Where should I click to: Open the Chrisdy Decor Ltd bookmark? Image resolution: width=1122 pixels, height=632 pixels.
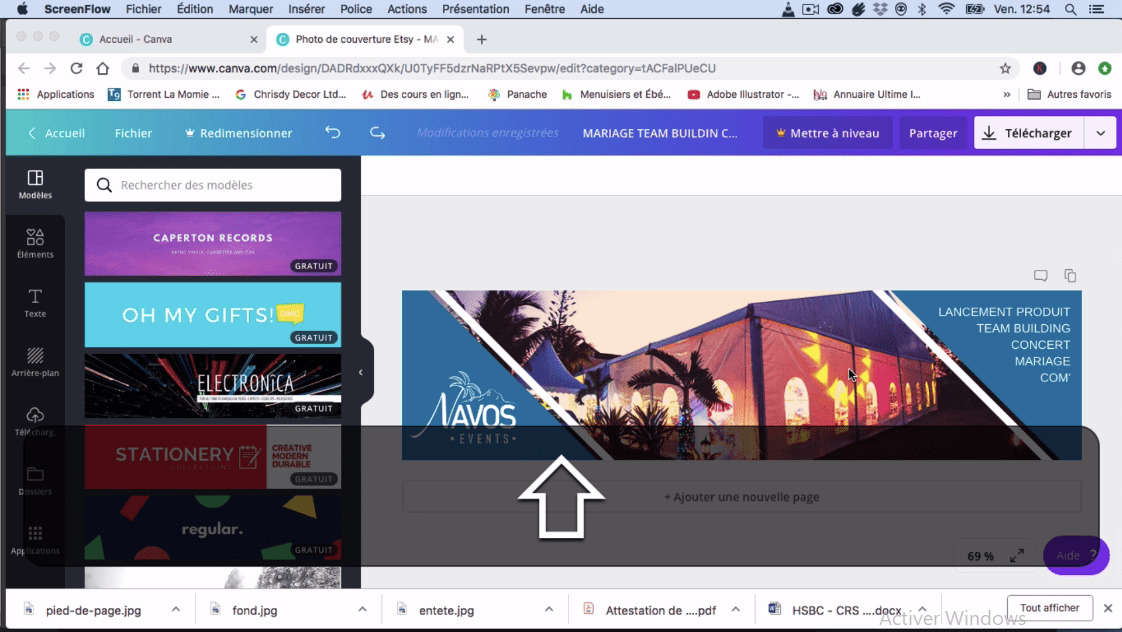tap(291, 94)
